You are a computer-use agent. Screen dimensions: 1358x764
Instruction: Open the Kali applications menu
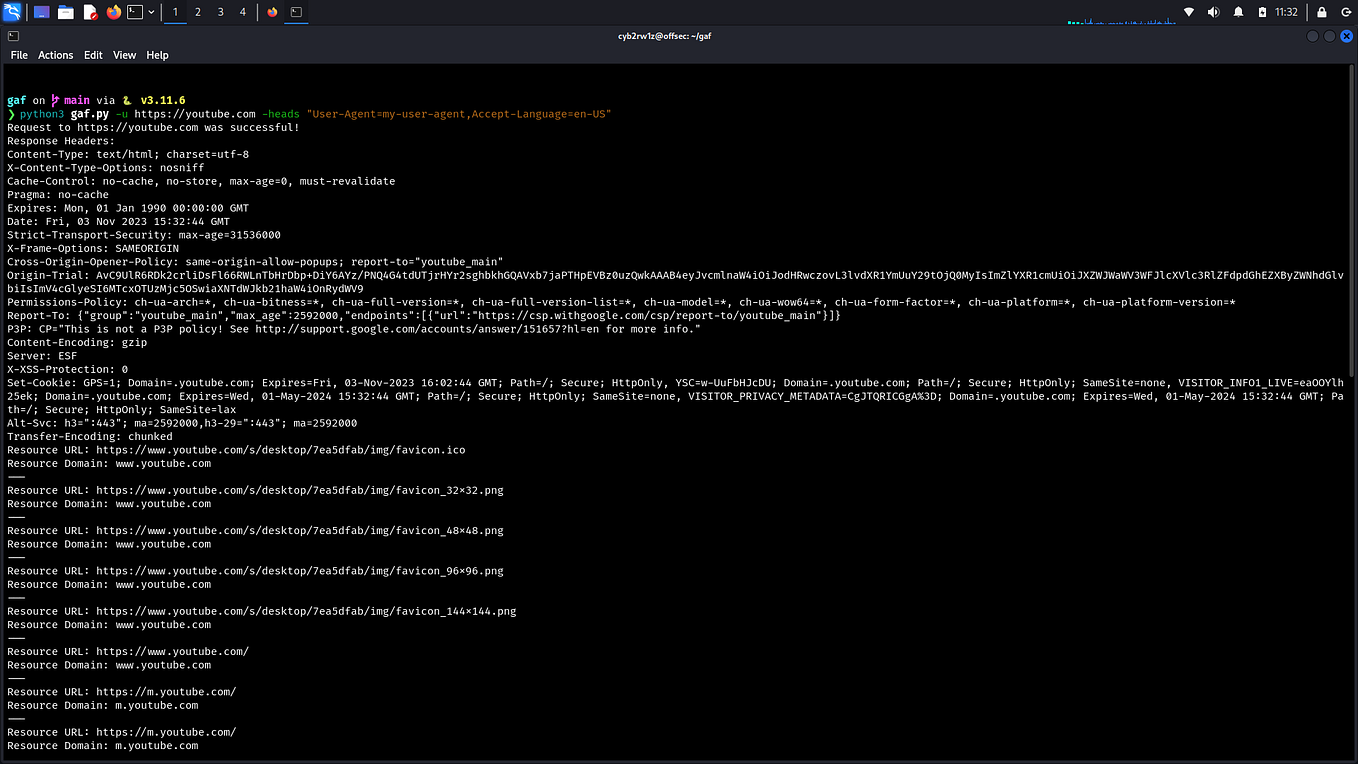(12, 12)
